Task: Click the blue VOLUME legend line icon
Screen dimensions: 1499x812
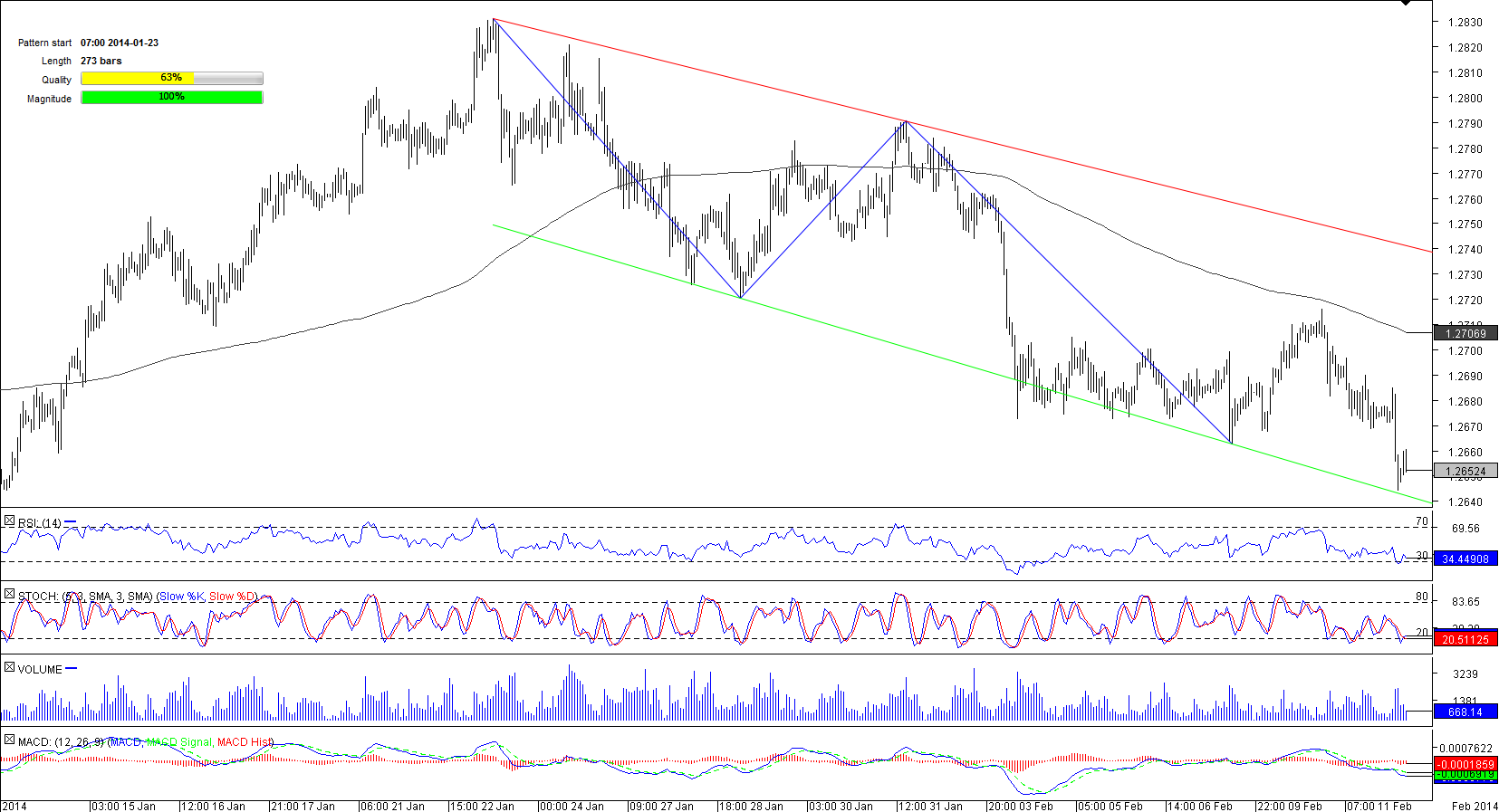Action: pos(72,669)
